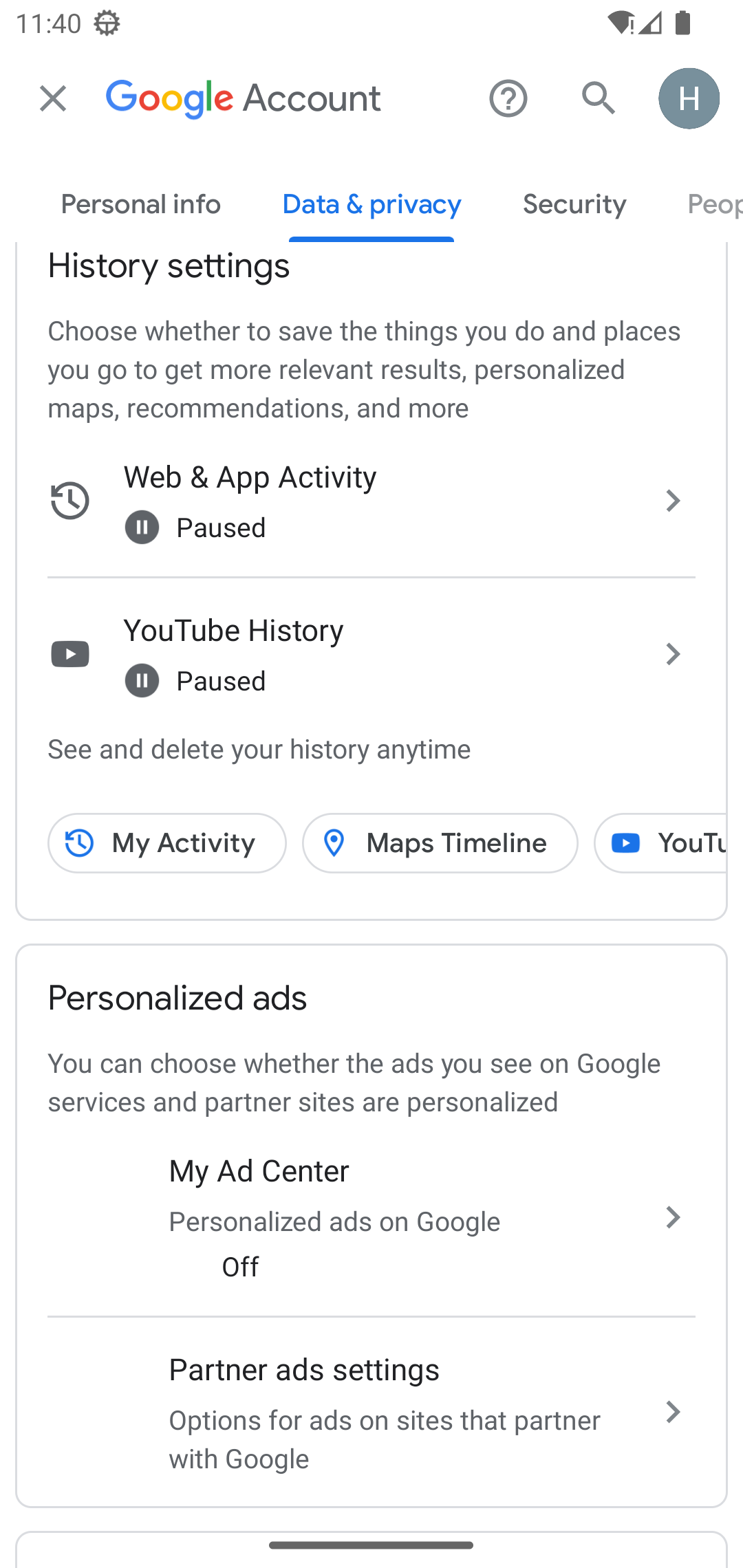
Task: Open the My Activity chip
Action: click(167, 843)
